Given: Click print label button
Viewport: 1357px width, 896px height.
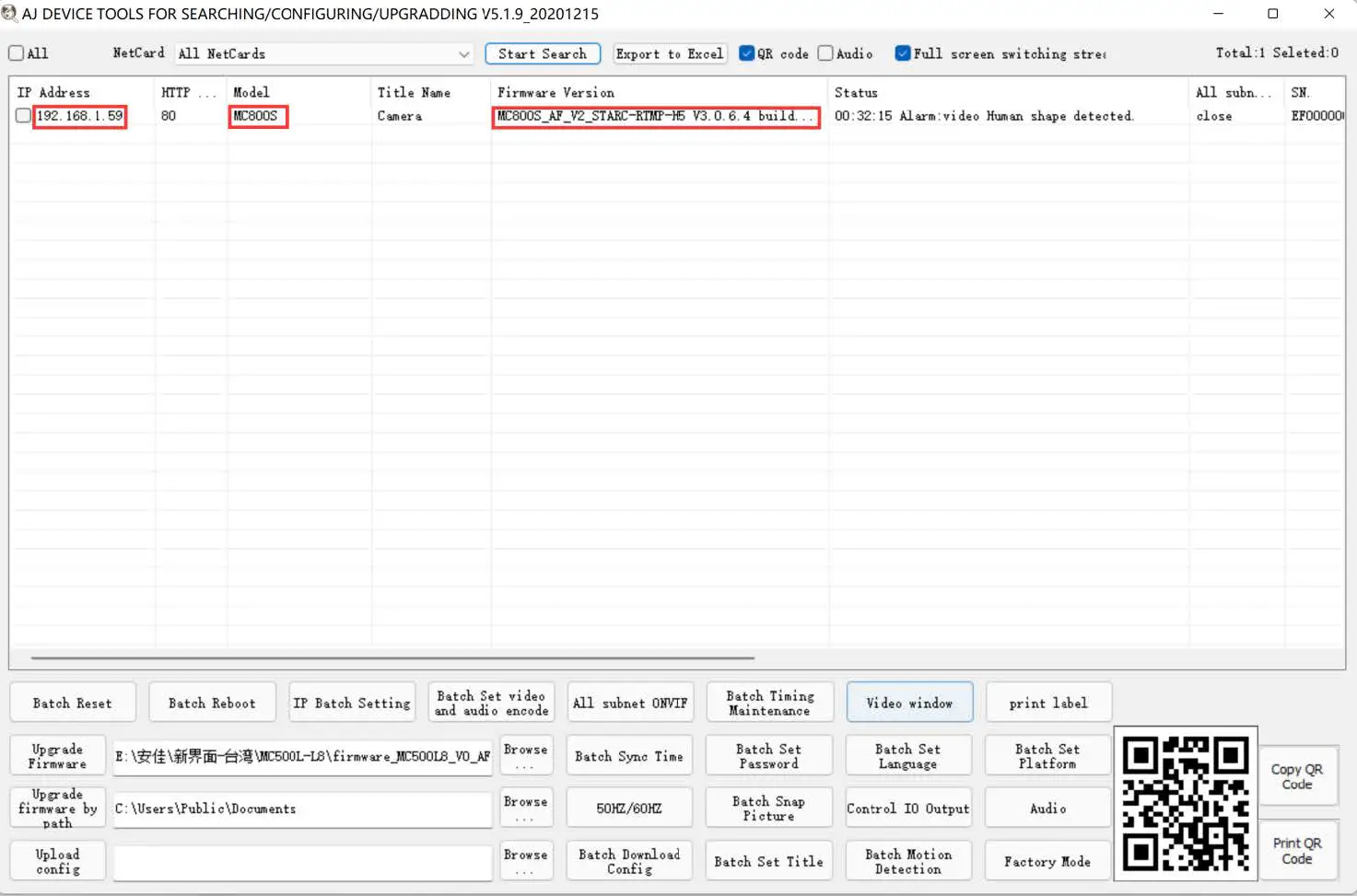Looking at the screenshot, I should [x=1048, y=703].
